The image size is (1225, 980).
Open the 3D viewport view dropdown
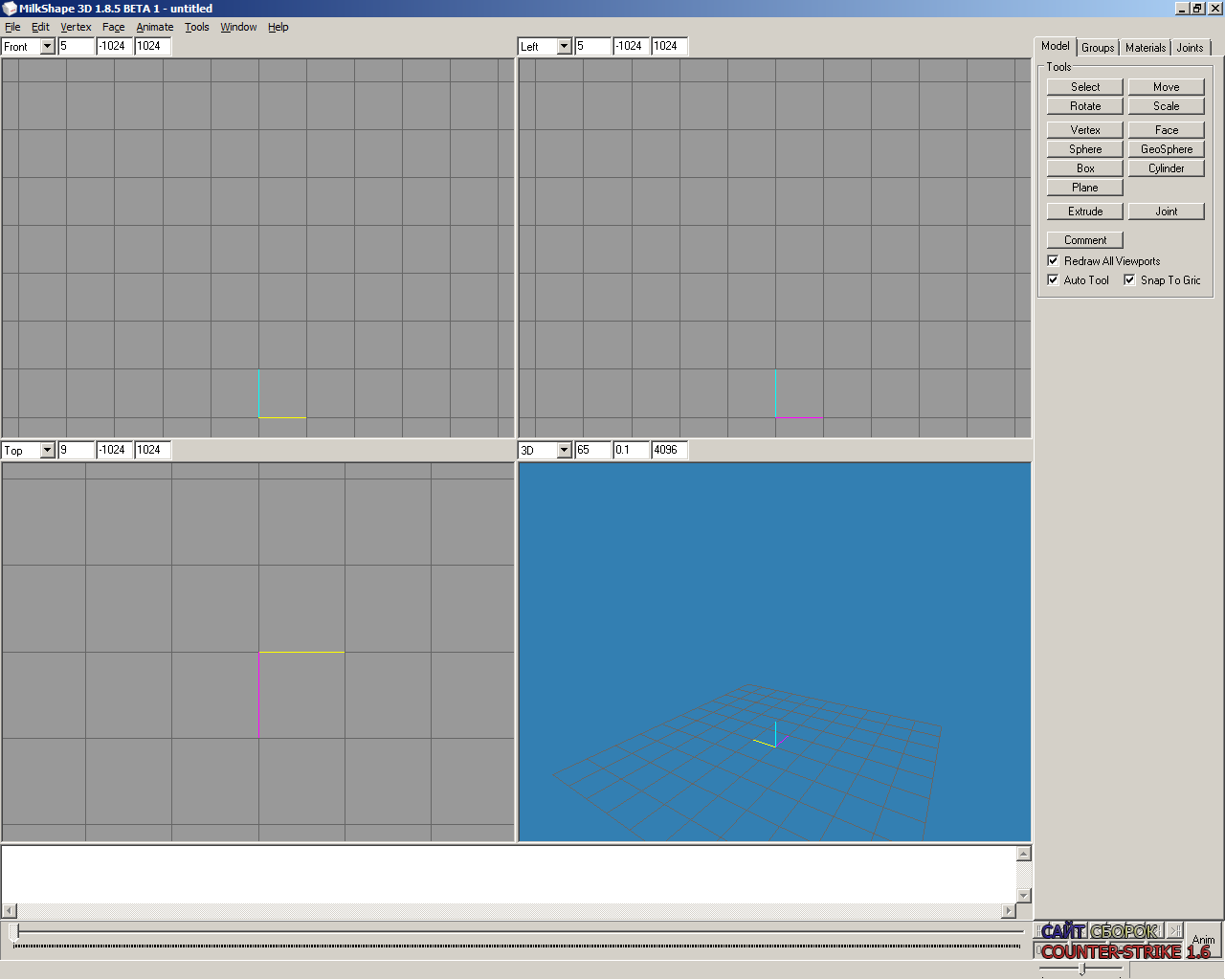pyautogui.click(x=564, y=451)
